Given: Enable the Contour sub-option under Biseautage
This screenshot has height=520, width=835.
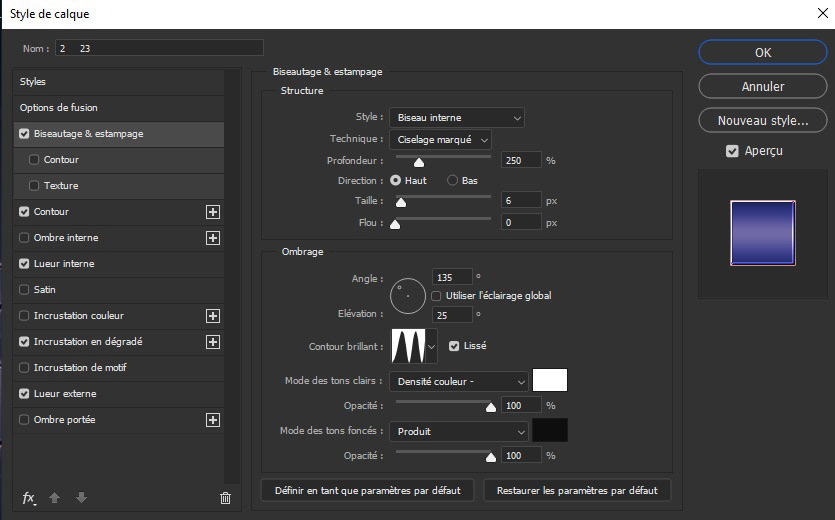Looking at the screenshot, I should [34, 160].
